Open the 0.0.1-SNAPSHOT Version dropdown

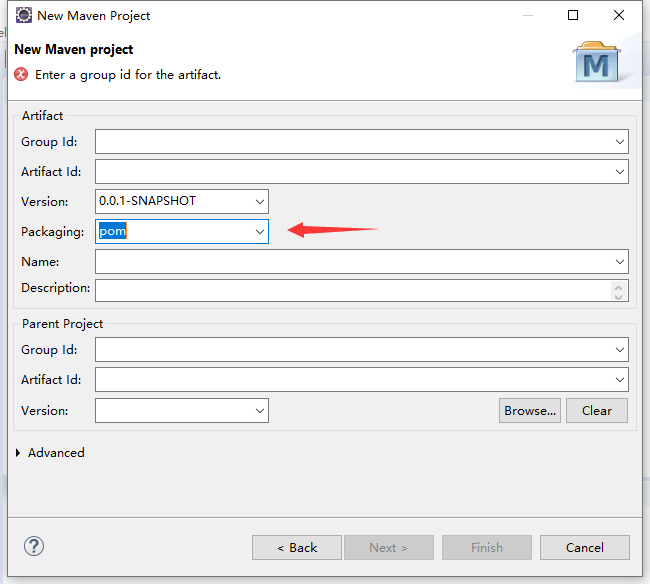260,202
